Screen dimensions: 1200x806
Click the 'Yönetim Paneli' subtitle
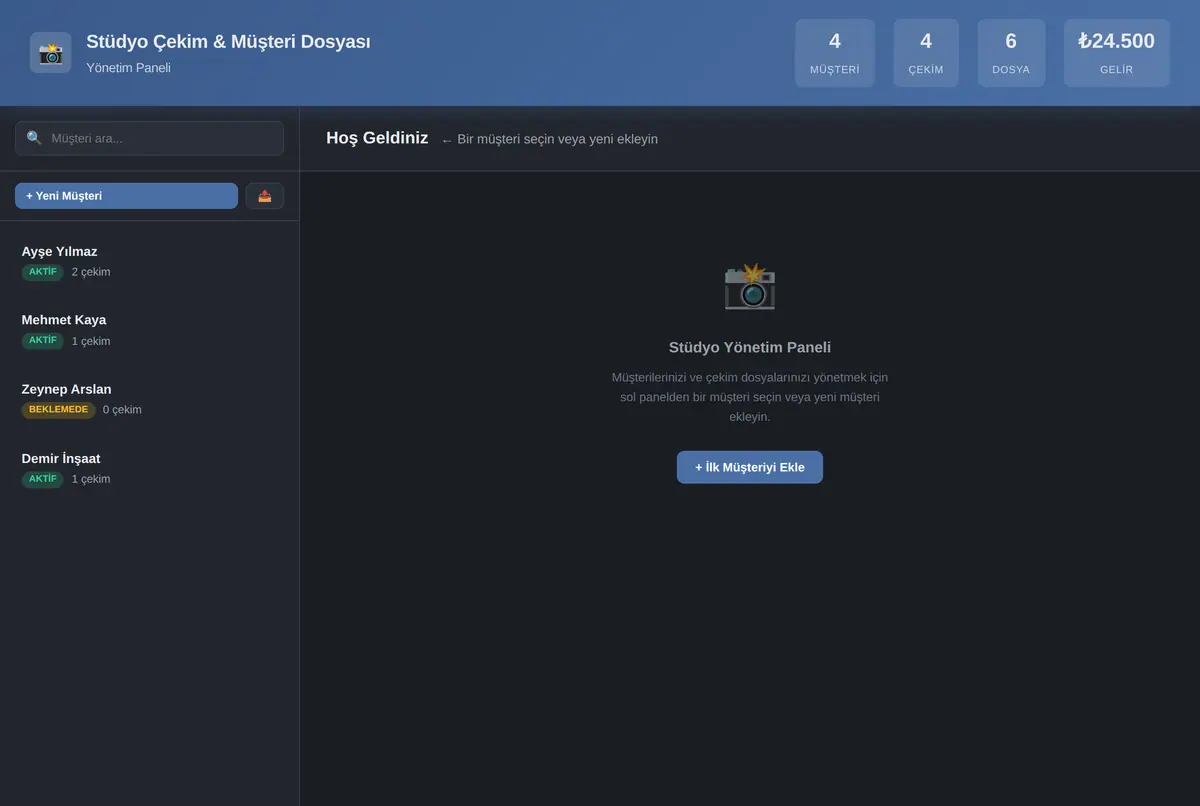pyautogui.click(x=128, y=68)
